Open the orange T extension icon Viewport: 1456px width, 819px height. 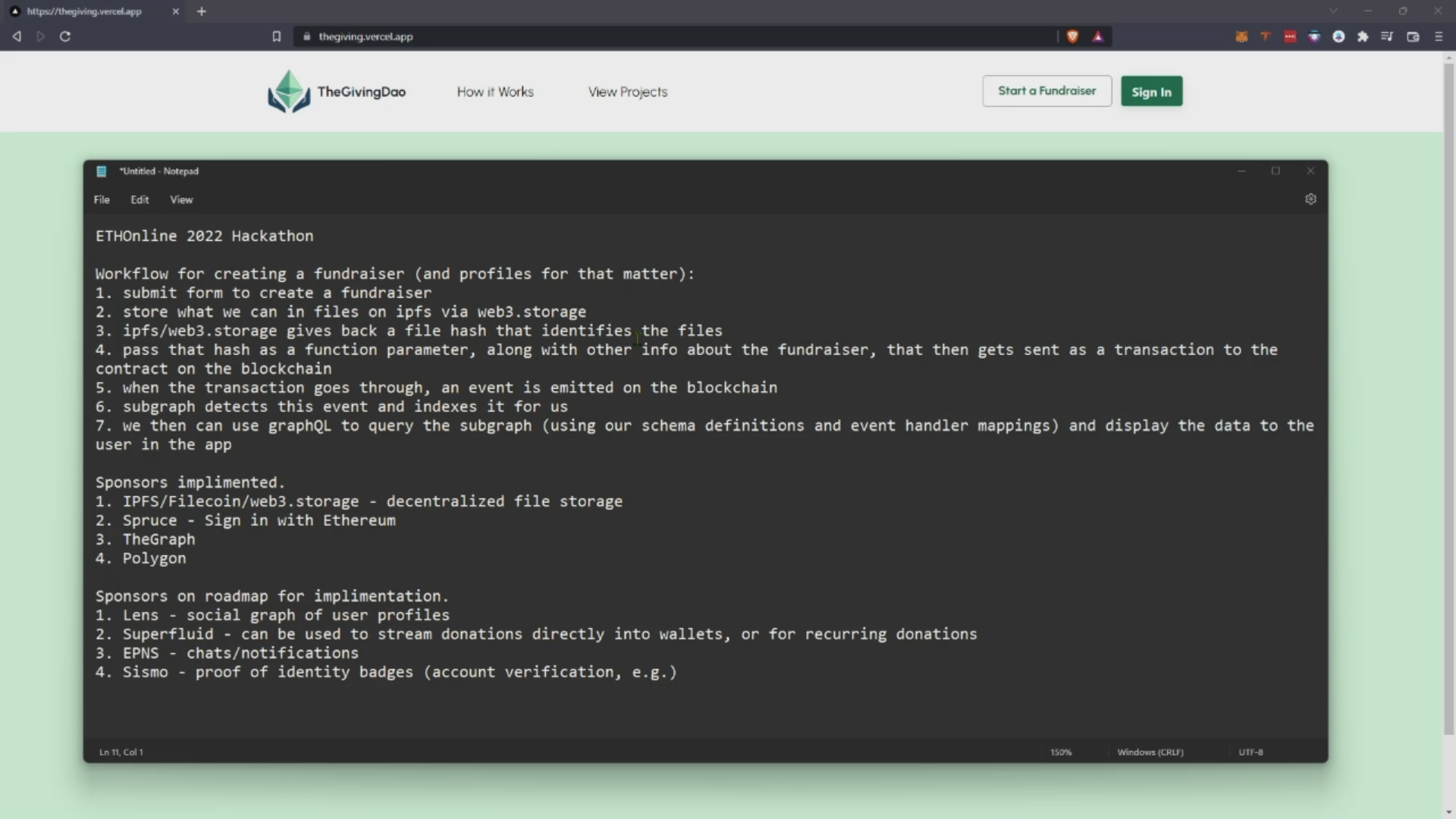click(x=1265, y=36)
